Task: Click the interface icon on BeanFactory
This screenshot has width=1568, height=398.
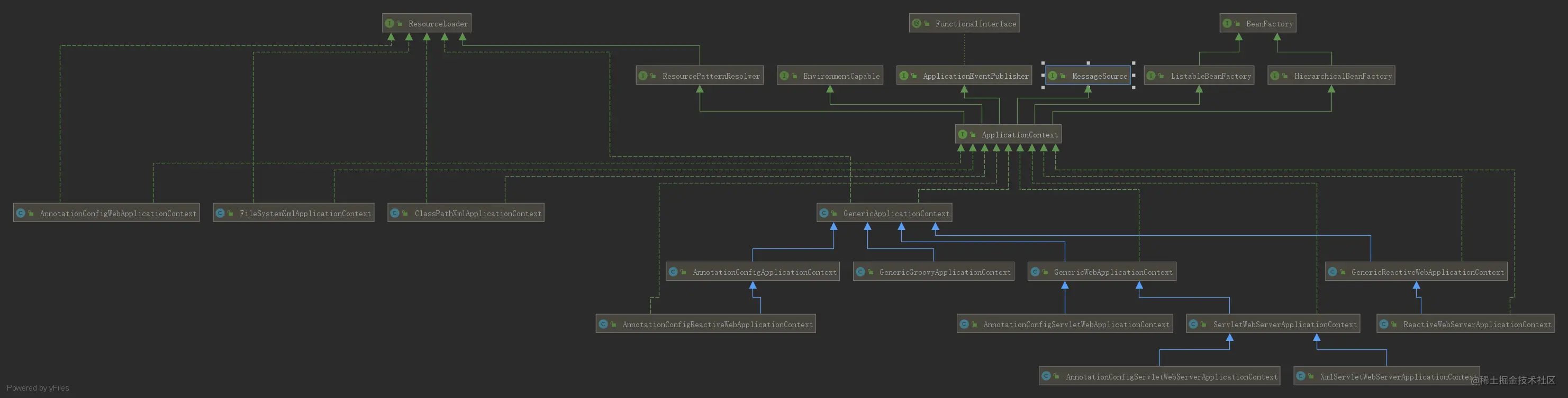Action: pyautogui.click(x=1227, y=23)
